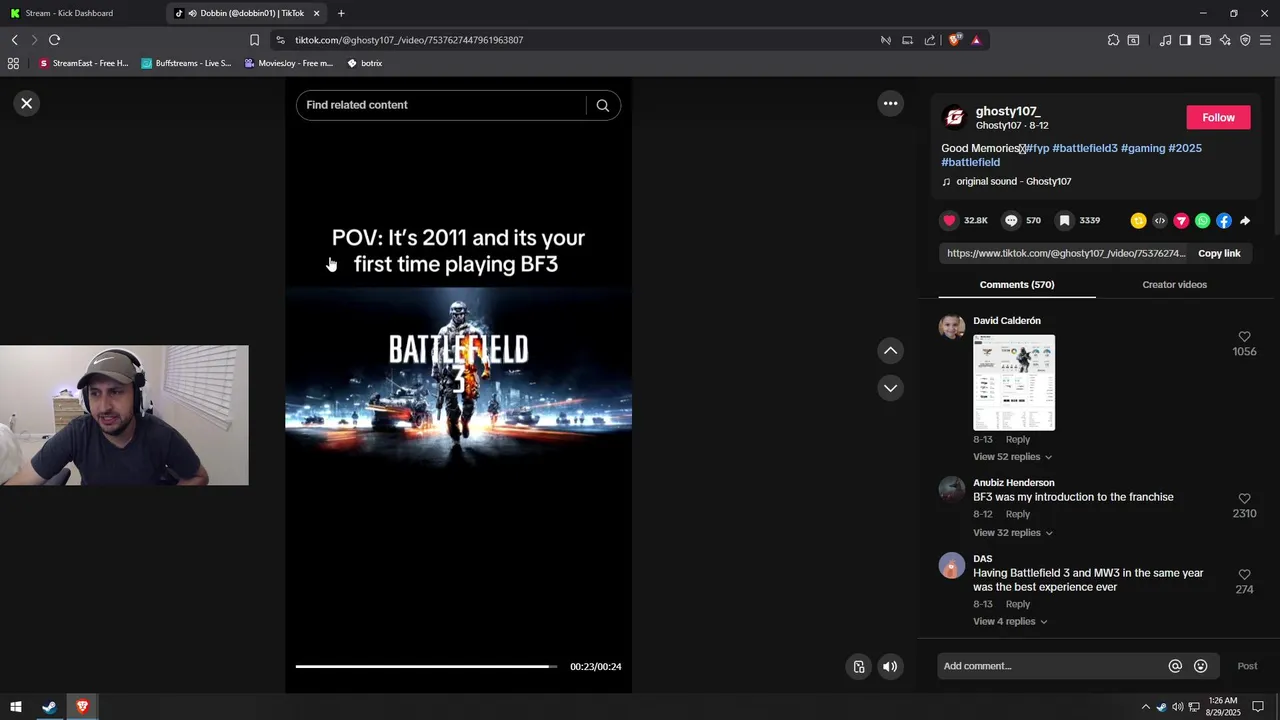Click the Copy link button
The width and height of the screenshot is (1280, 720).
point(1219,253)
